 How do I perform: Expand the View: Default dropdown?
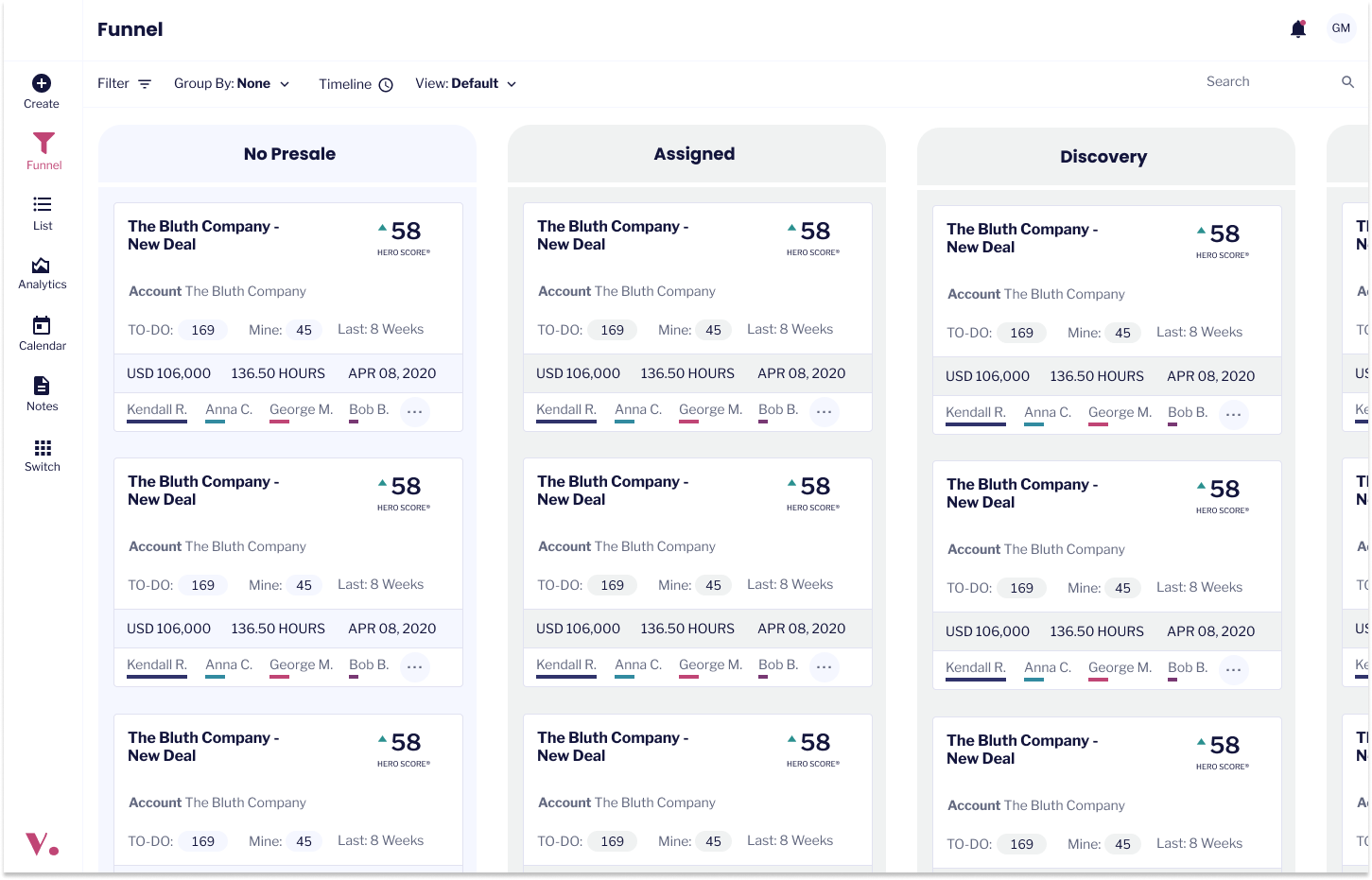466,83
